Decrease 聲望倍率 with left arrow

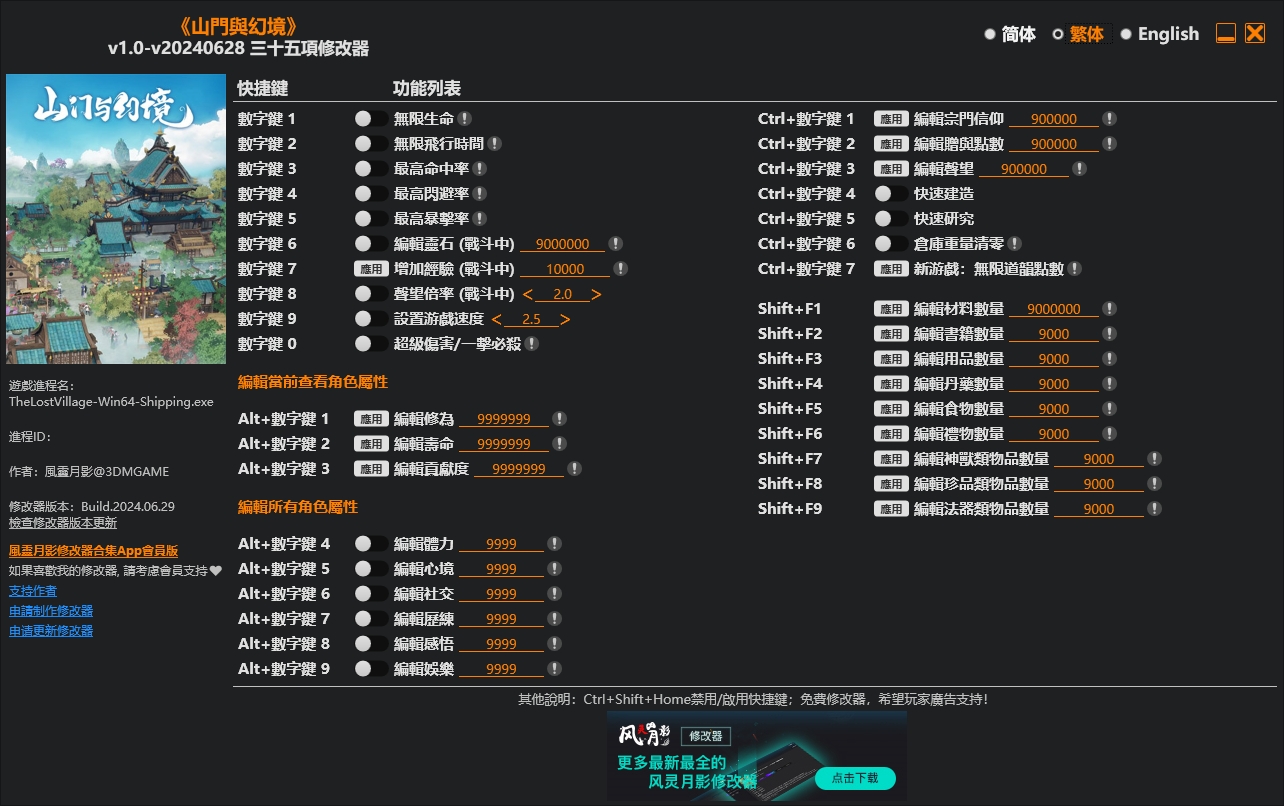pyautogui.click(x=528, y=295)
